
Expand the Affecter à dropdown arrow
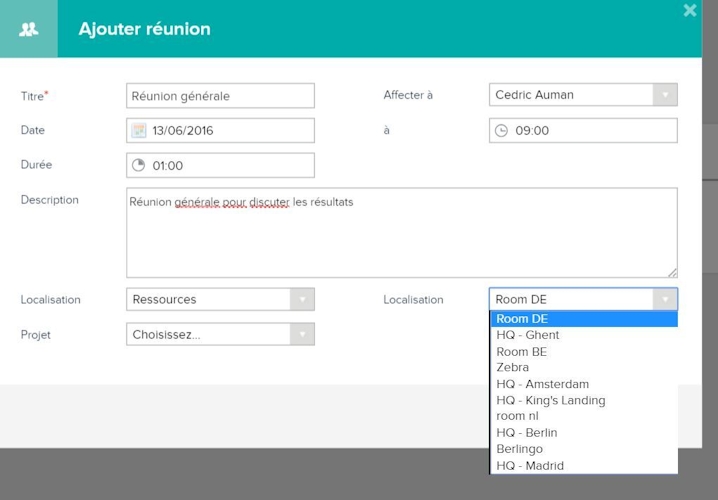pos(665,95)
